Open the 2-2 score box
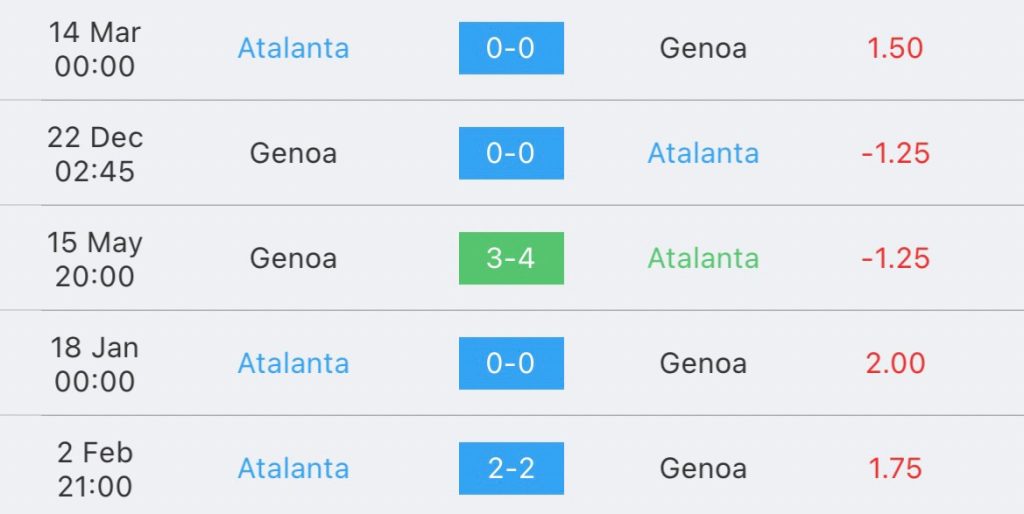Viewport: 1024px width, 514px height. (511, 469)
